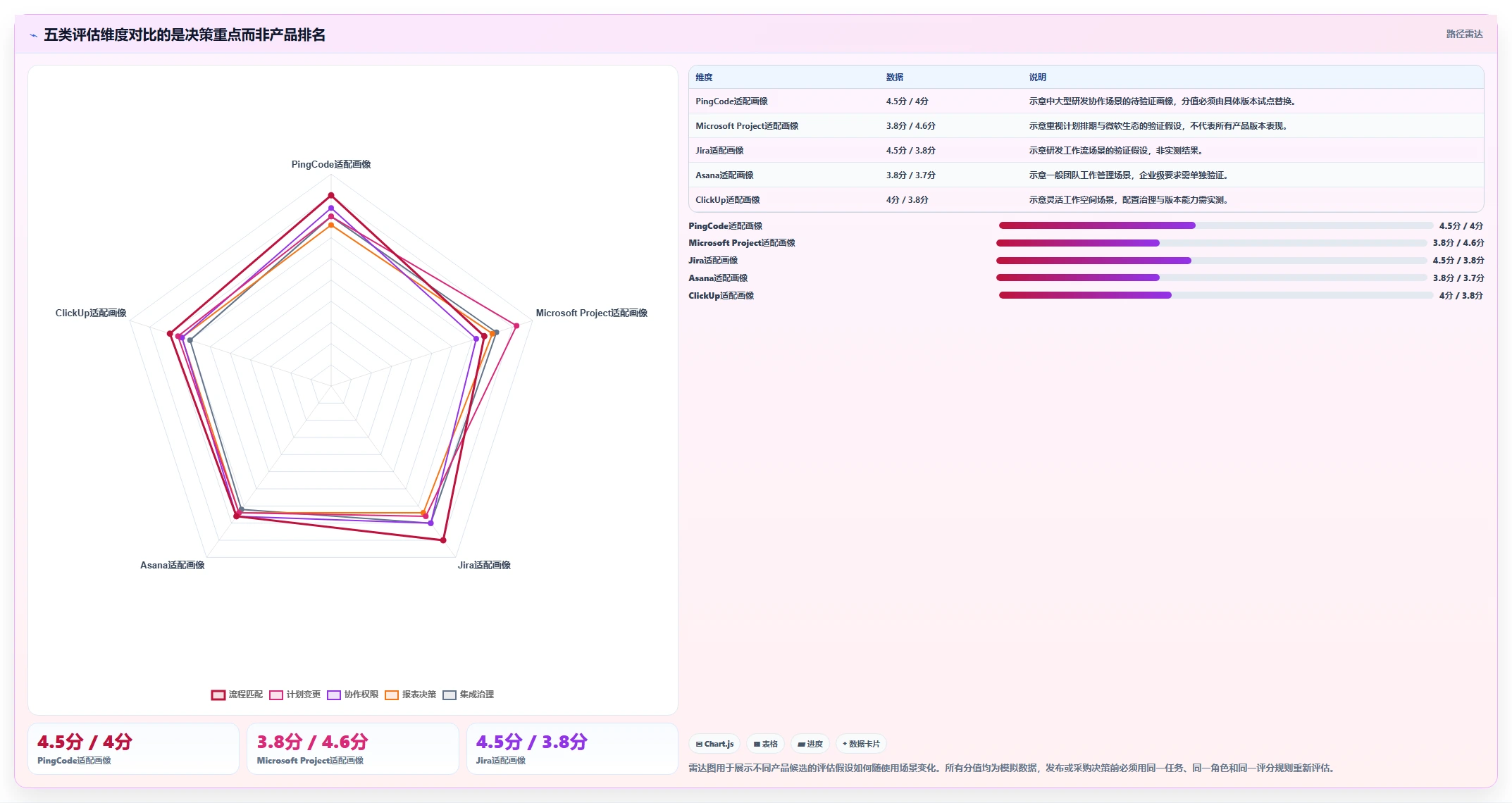The height and width of the screenshot is (803, 1512).
Task: Toggle the 计划变更 legend series
Action: tap(295, 695)
